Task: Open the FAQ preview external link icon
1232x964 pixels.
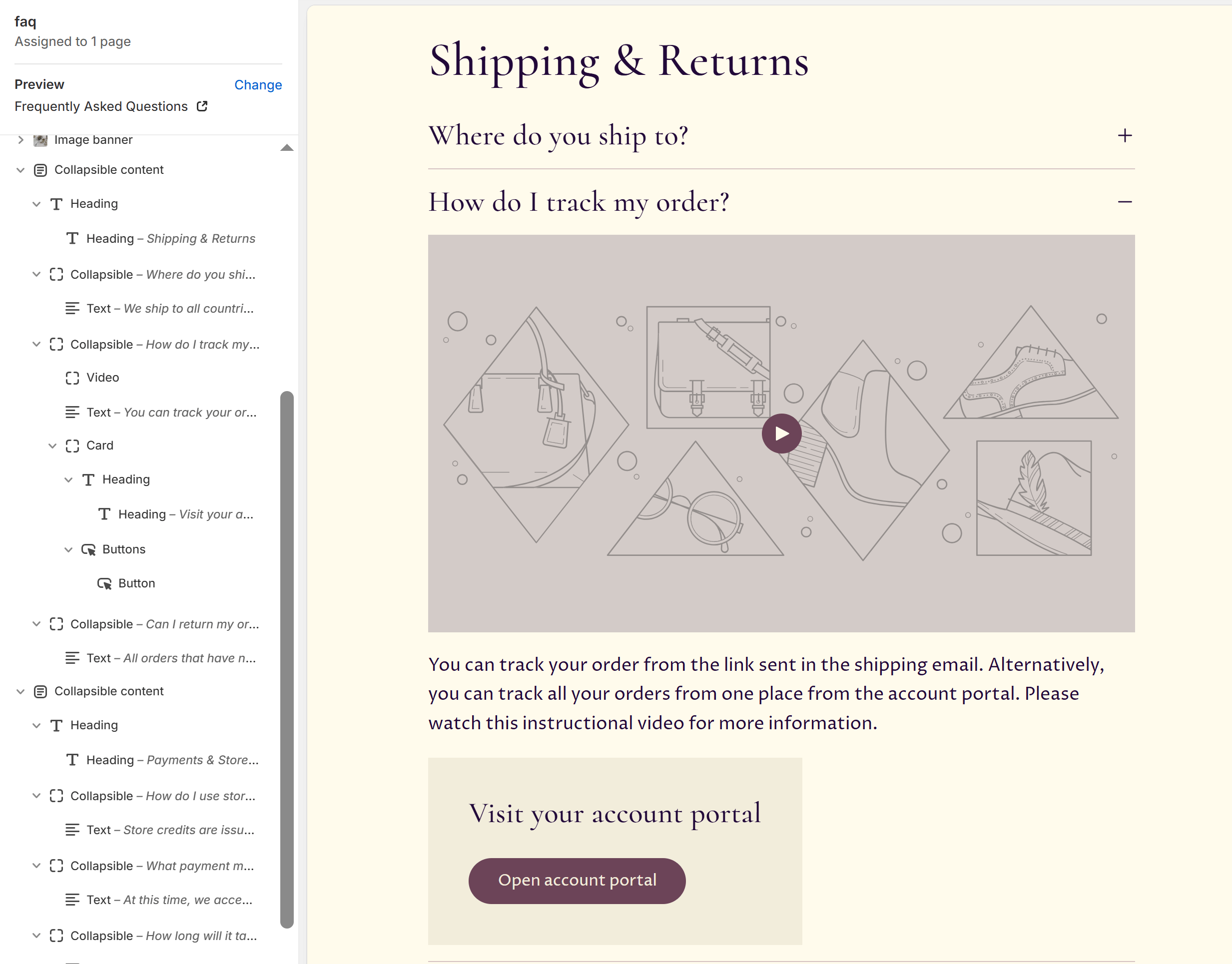Action: 202,106
